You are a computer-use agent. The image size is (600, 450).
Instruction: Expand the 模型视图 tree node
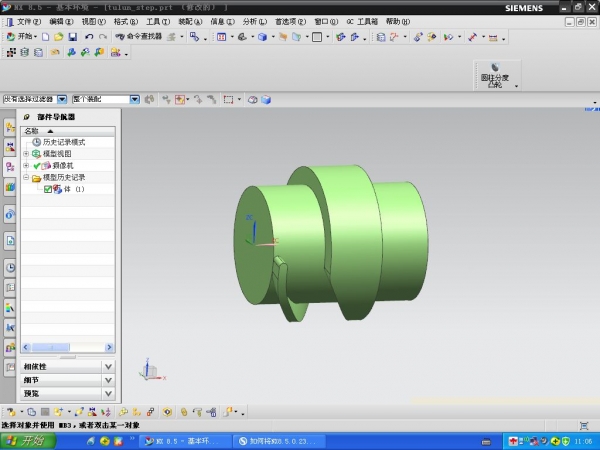coord(26,154)
